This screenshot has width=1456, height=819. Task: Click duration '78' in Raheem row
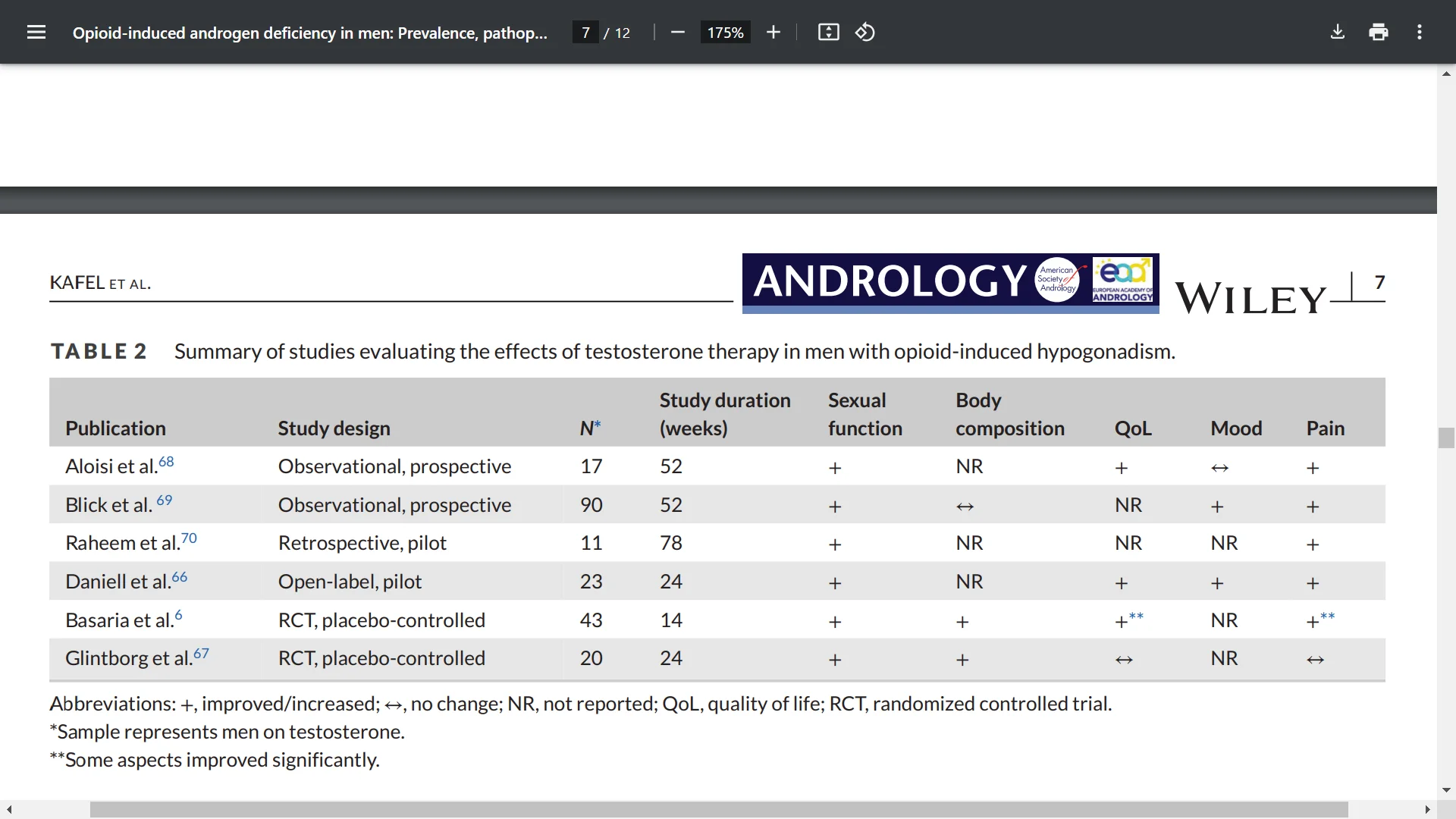click(671, 543)
